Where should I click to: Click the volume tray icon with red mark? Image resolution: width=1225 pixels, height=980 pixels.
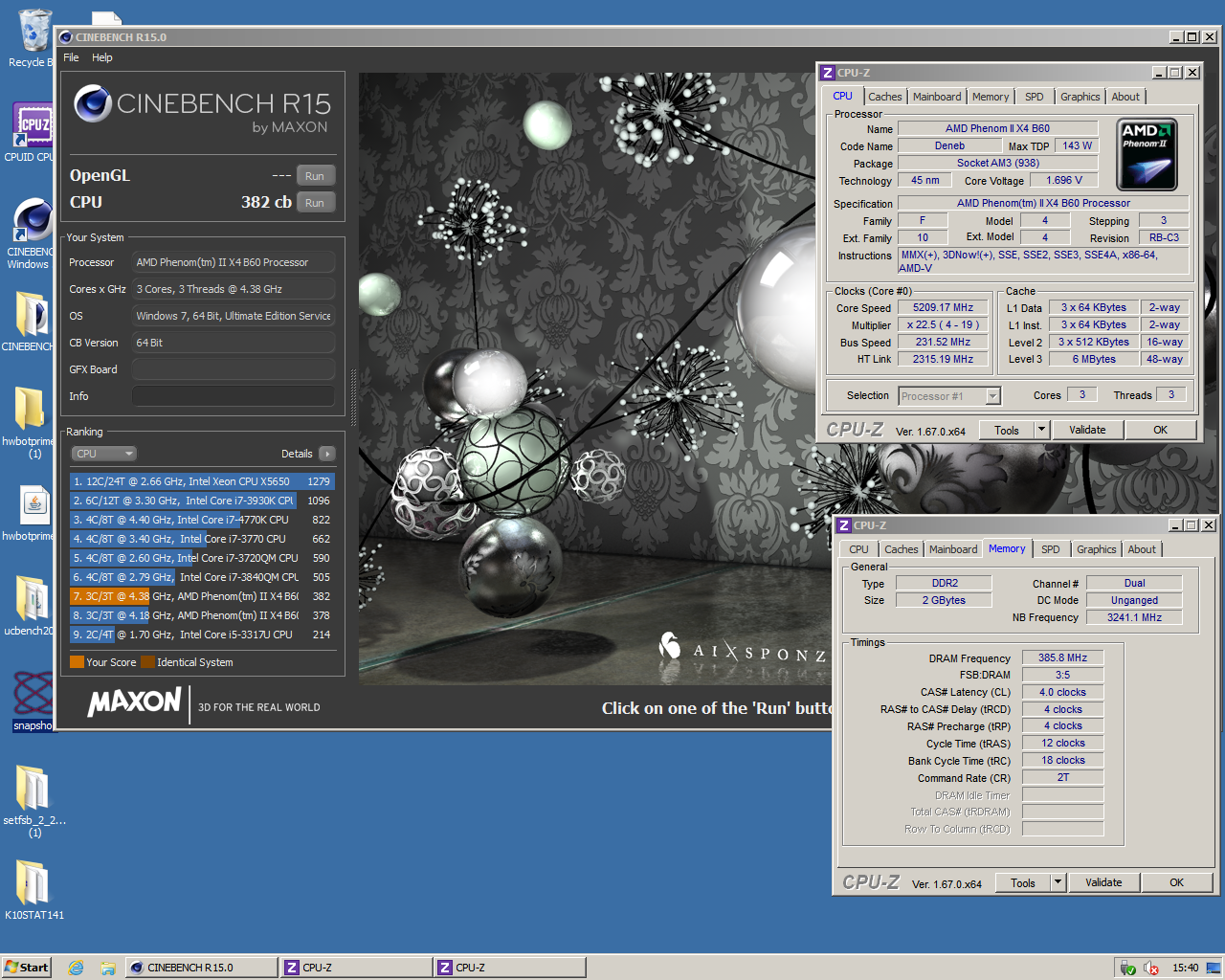tap(1151, 968)
